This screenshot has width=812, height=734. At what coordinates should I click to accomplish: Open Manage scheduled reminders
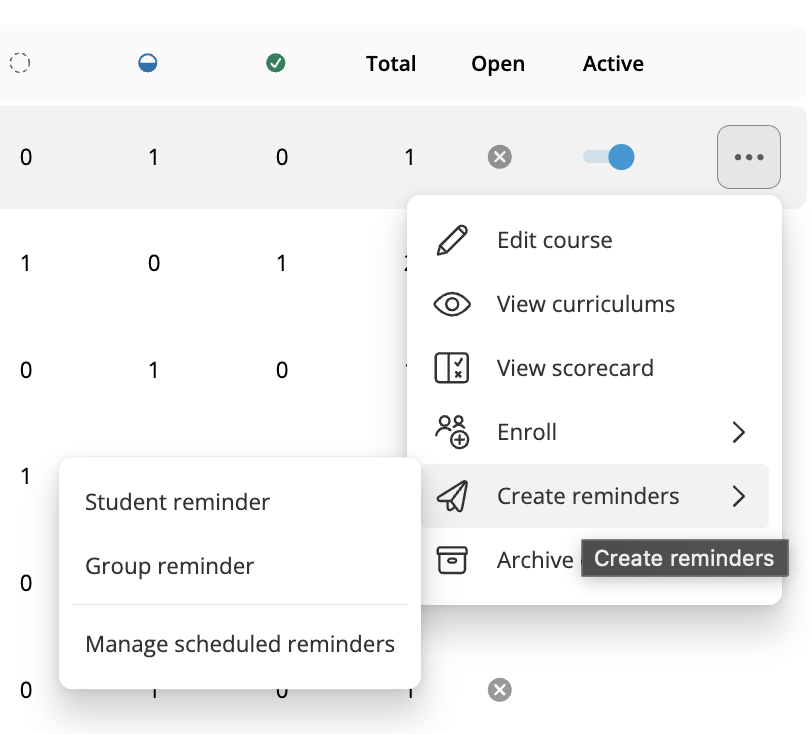(x=240, y=644)
